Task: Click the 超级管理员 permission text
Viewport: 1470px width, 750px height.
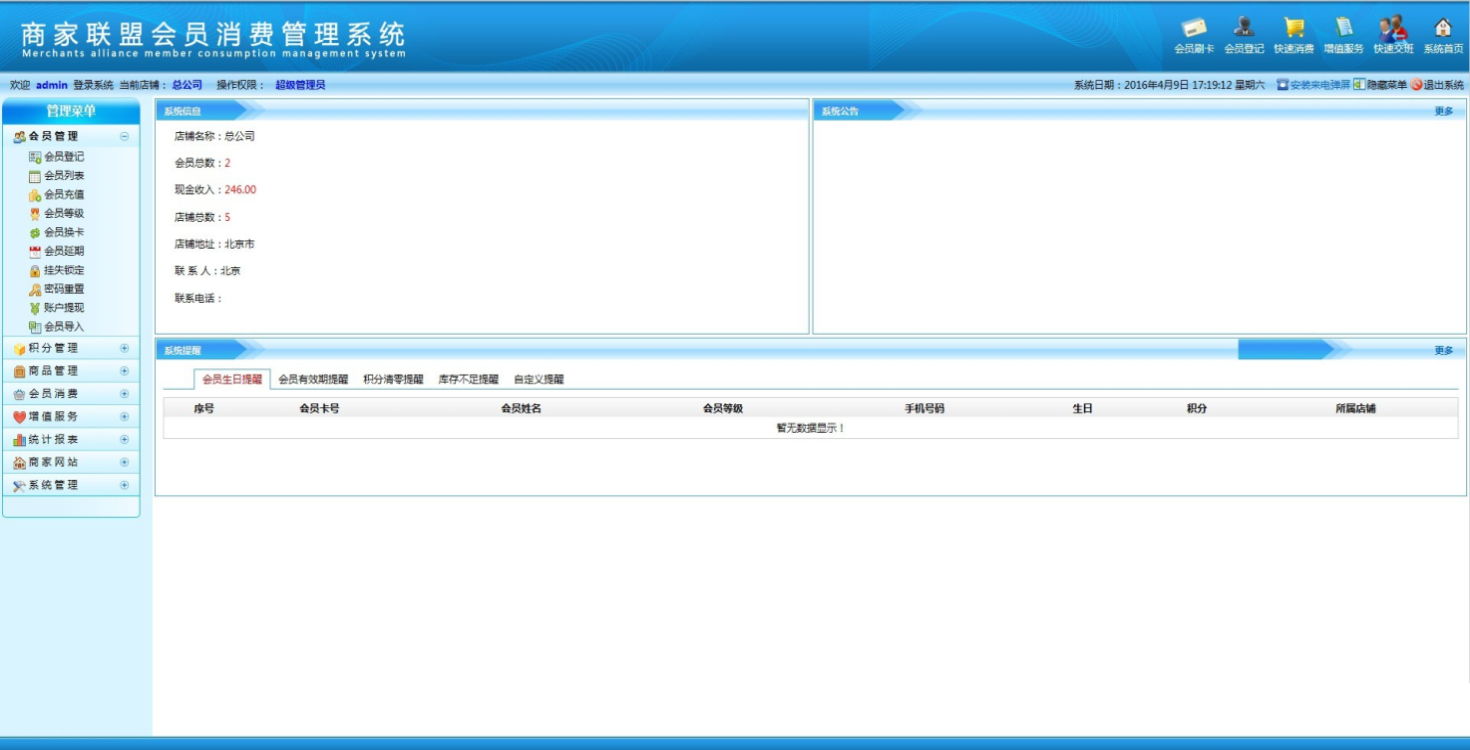Action: pos(300,85)
